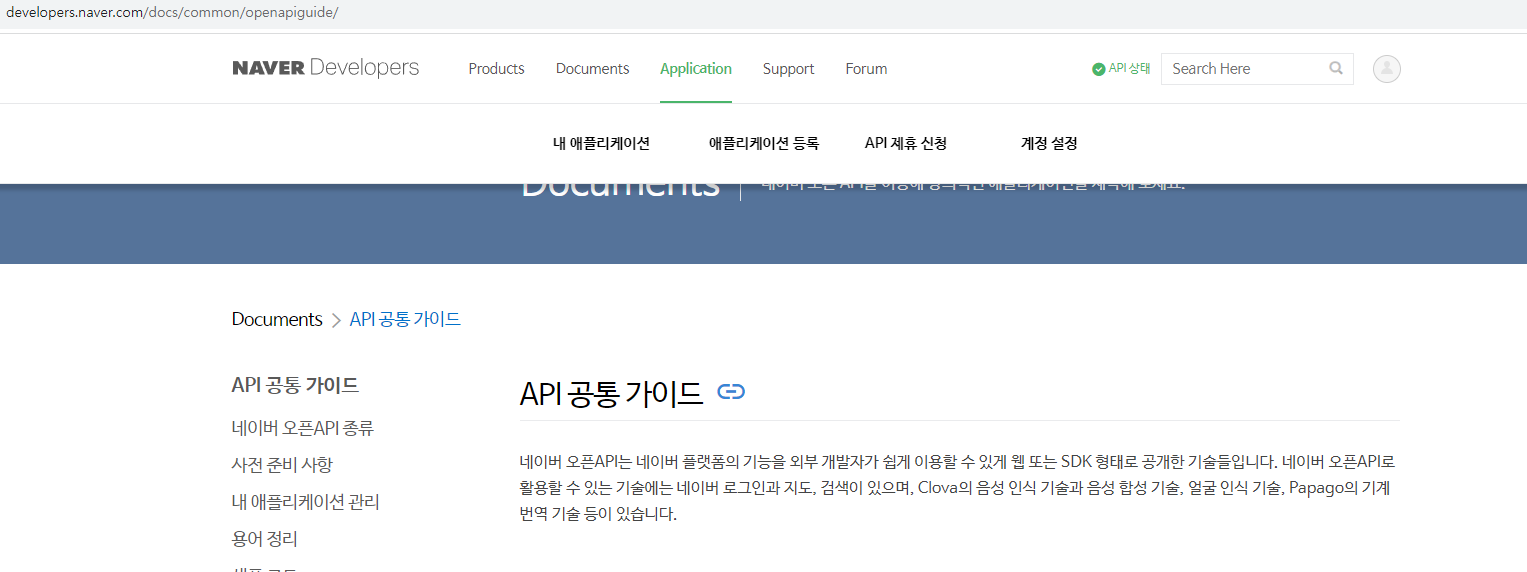This screenshot has width=1527, height=572.
Task: Click the browser address bar URL
Action: (172, 12)
